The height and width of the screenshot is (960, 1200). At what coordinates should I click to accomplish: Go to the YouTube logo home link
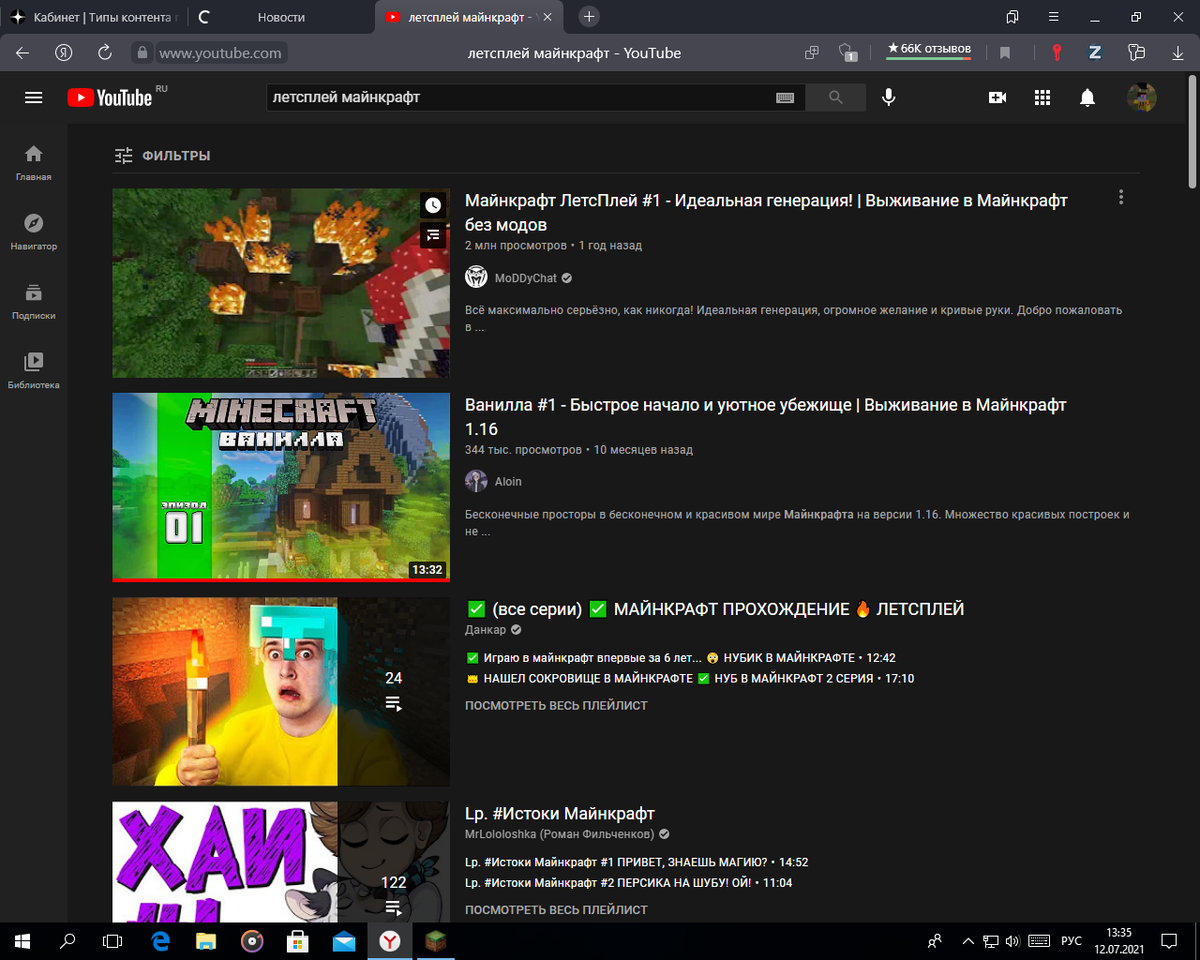point(110,97)
